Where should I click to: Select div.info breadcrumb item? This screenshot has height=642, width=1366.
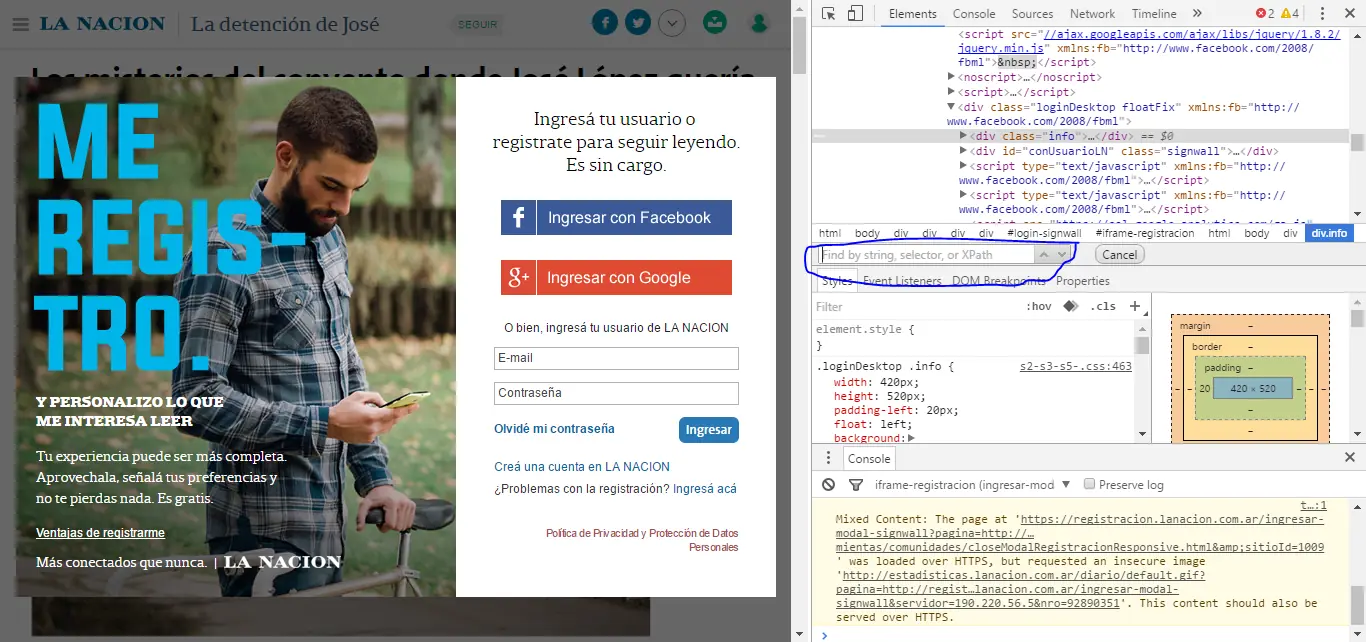[x=1329, y=233]
